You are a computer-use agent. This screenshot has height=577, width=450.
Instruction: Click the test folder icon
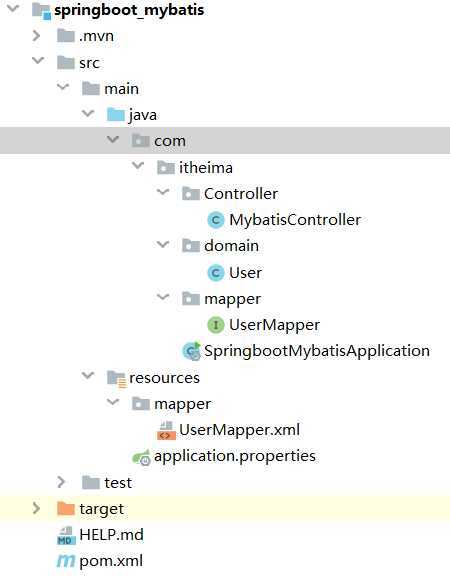click(x=91, y=482)
